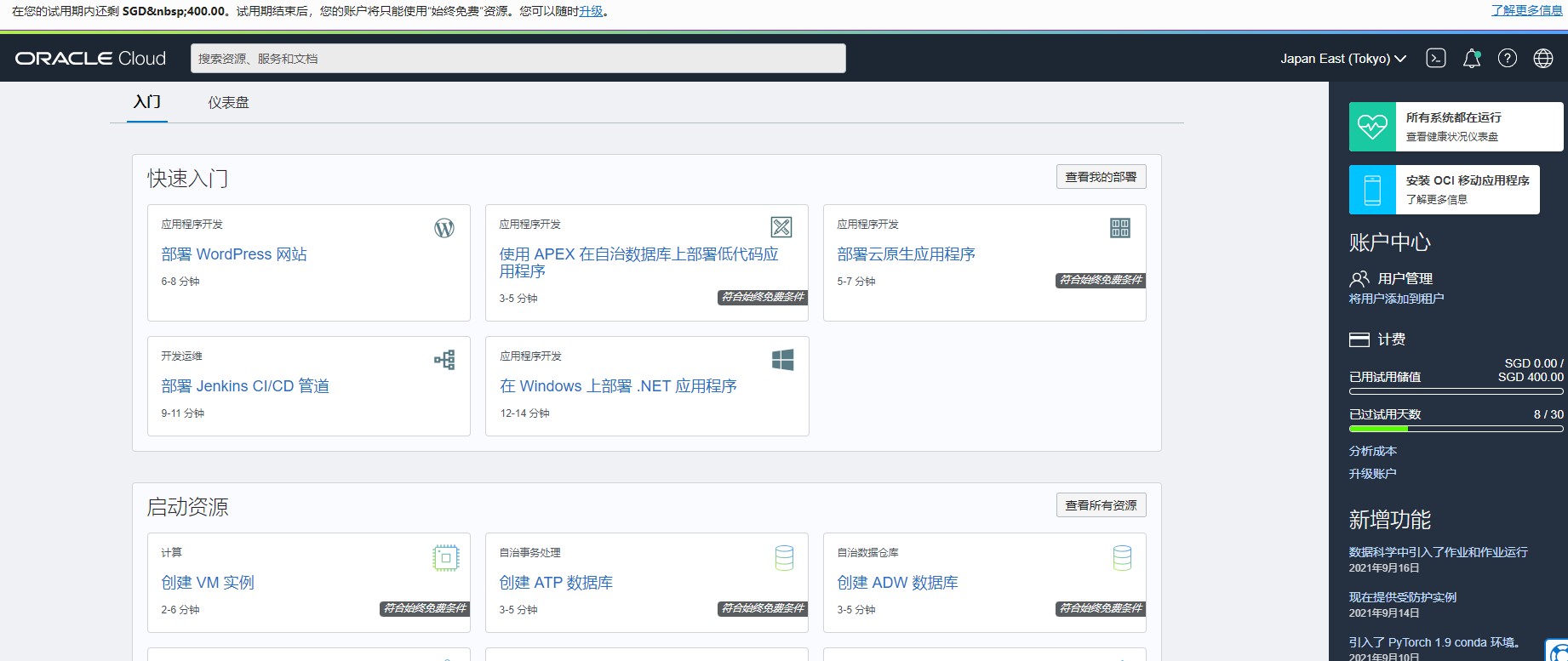
Task: Open news item about PyTorch 1.9 conda
Action: pyautogui.click(x=1435, y=642)
